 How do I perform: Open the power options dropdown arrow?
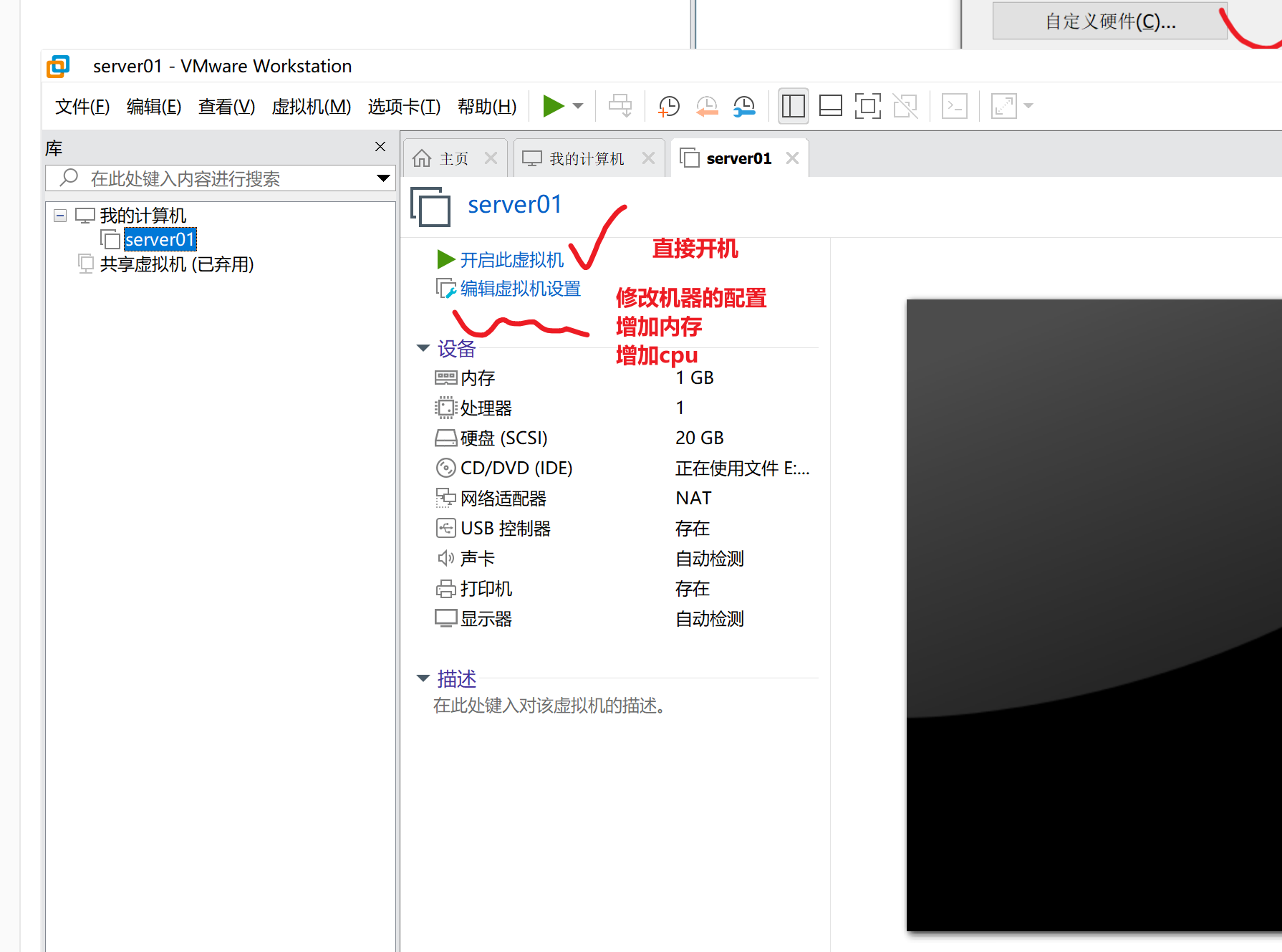578,106
